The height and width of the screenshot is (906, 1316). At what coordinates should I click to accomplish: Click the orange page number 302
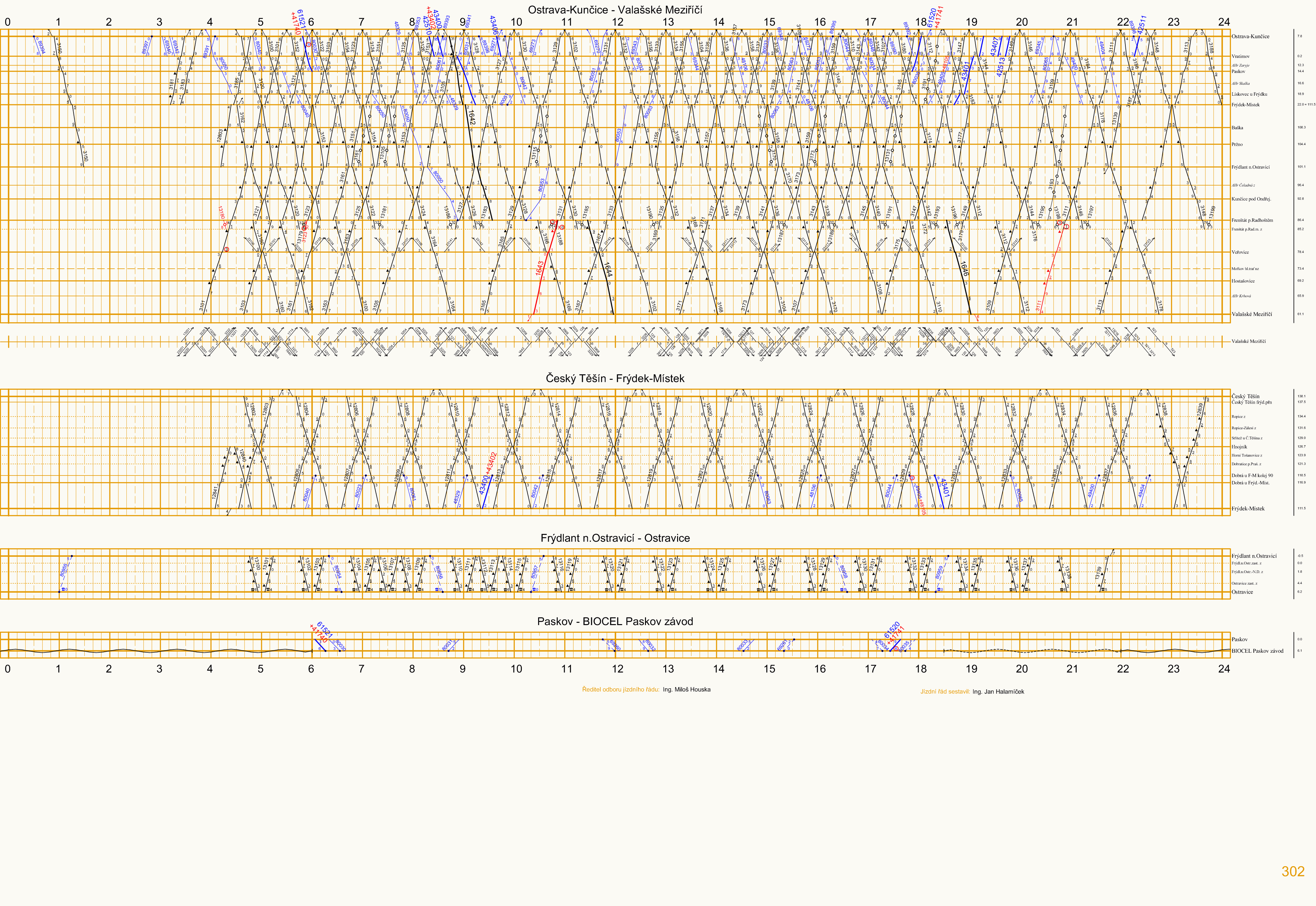(x=1293, y=871)
